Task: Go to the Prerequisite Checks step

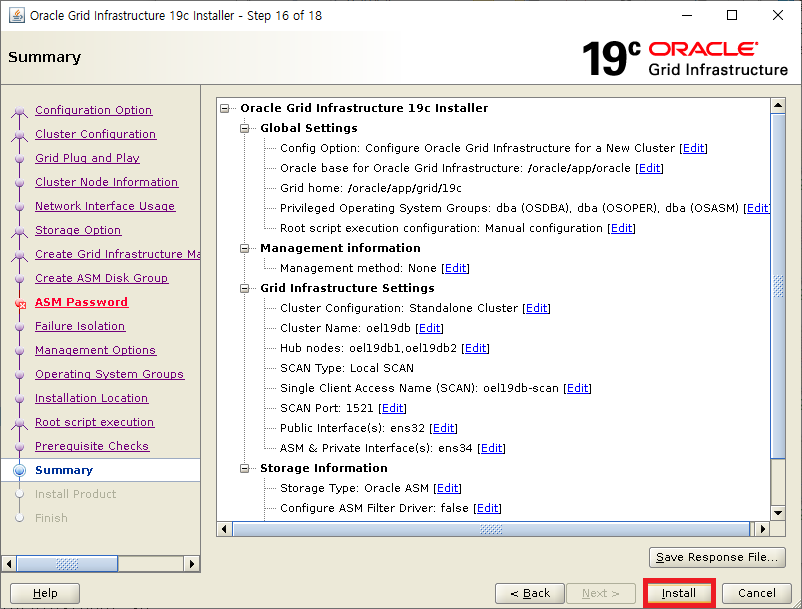Action: [x=92, y=446]
